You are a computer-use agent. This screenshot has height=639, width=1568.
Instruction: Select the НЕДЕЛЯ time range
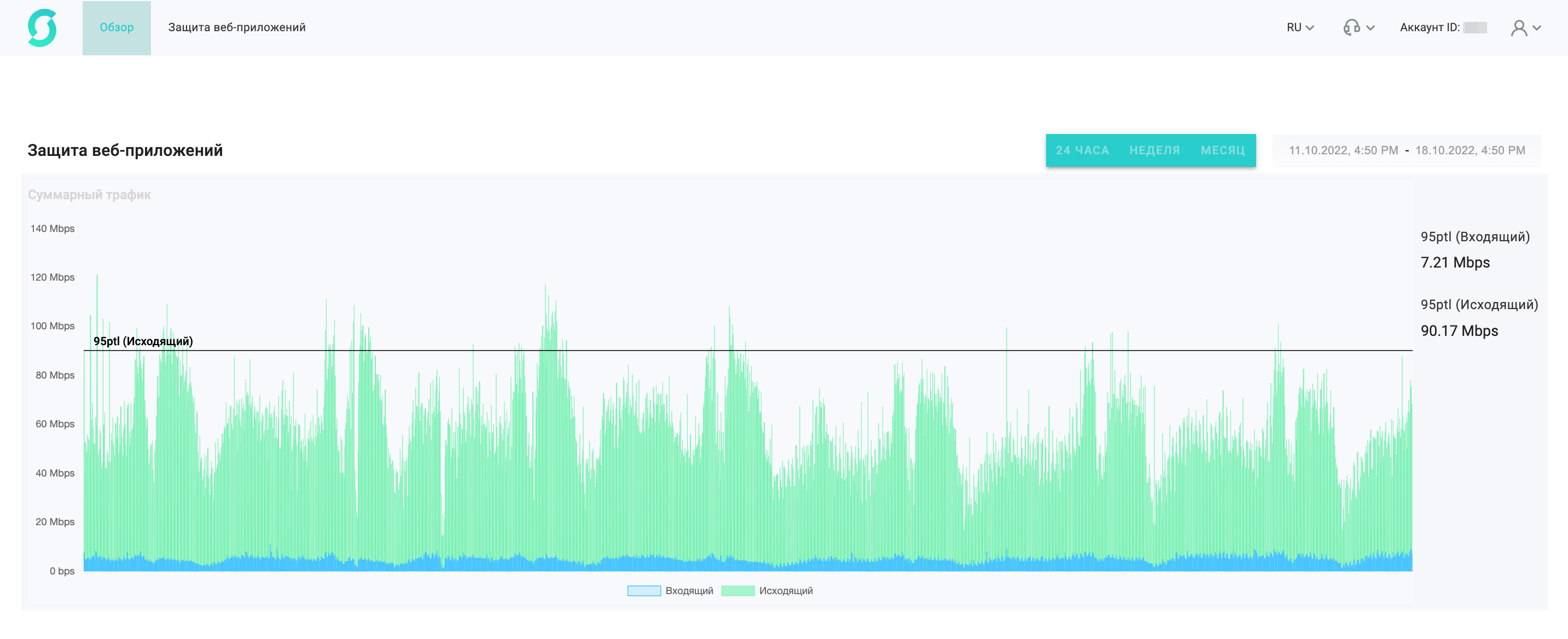[x=1154, y=150]
